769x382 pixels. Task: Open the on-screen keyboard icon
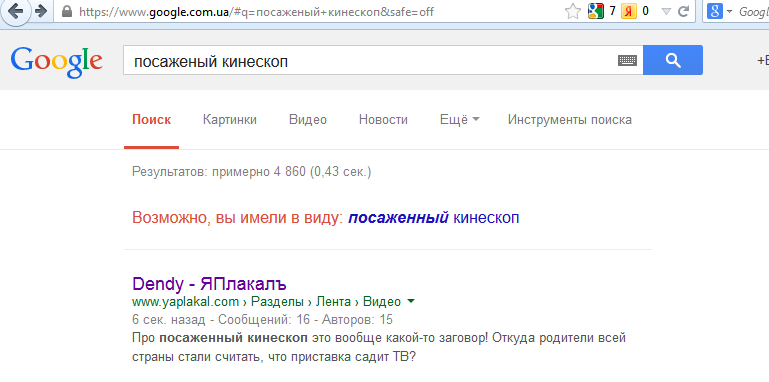[x=627, y=61]
